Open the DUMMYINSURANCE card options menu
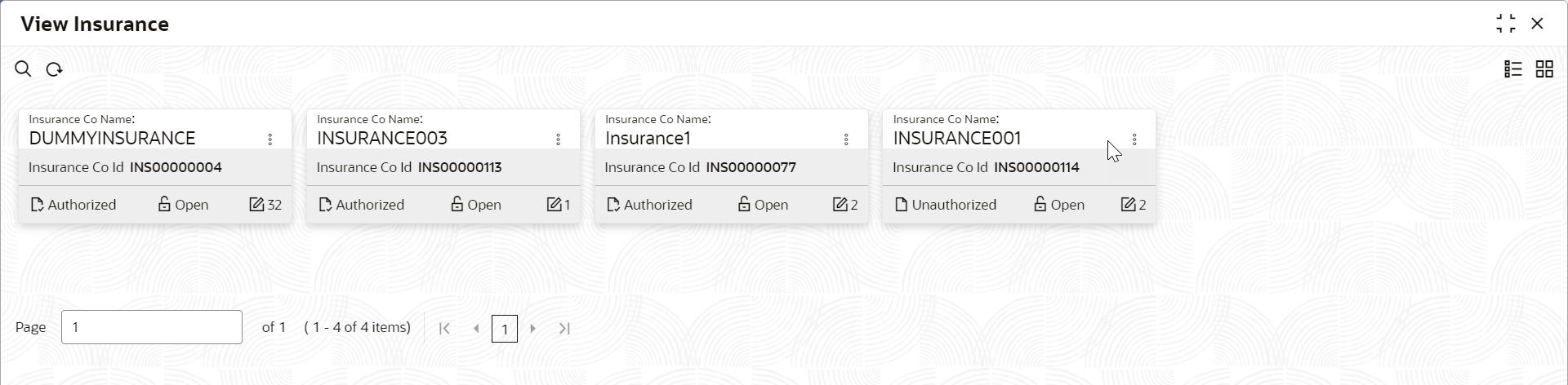 270,139
